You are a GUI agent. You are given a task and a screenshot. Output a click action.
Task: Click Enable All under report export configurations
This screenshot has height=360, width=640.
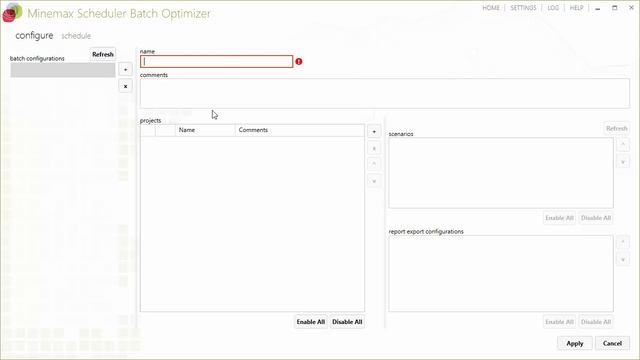559,322
